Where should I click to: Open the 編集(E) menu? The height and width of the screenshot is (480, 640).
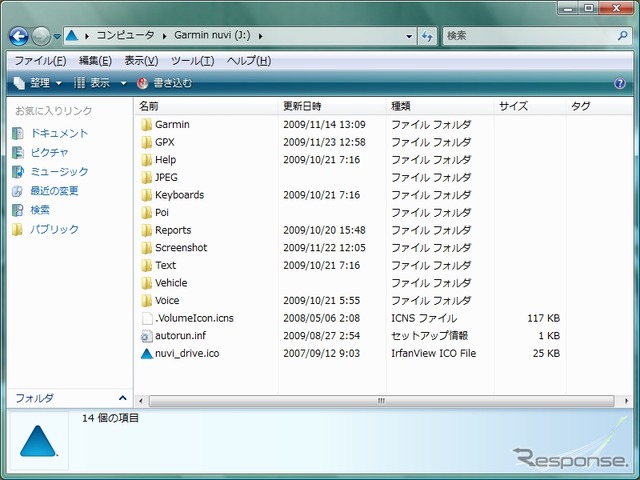(x=95, y=61)
